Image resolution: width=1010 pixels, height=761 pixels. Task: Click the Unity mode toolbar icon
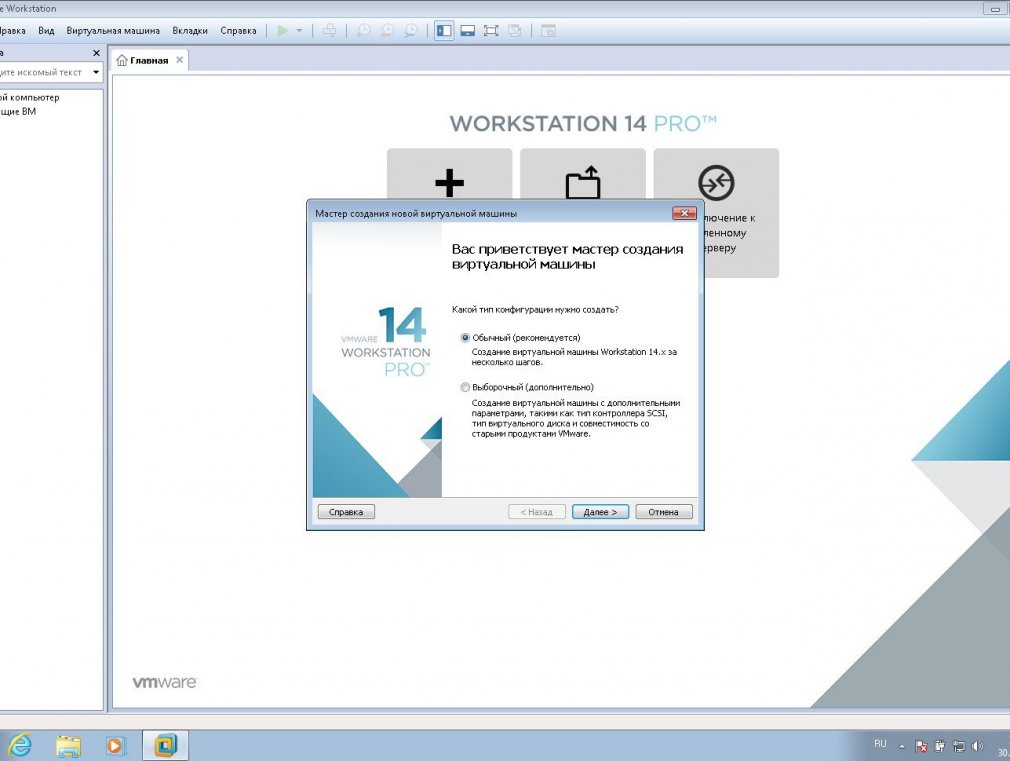515,30
